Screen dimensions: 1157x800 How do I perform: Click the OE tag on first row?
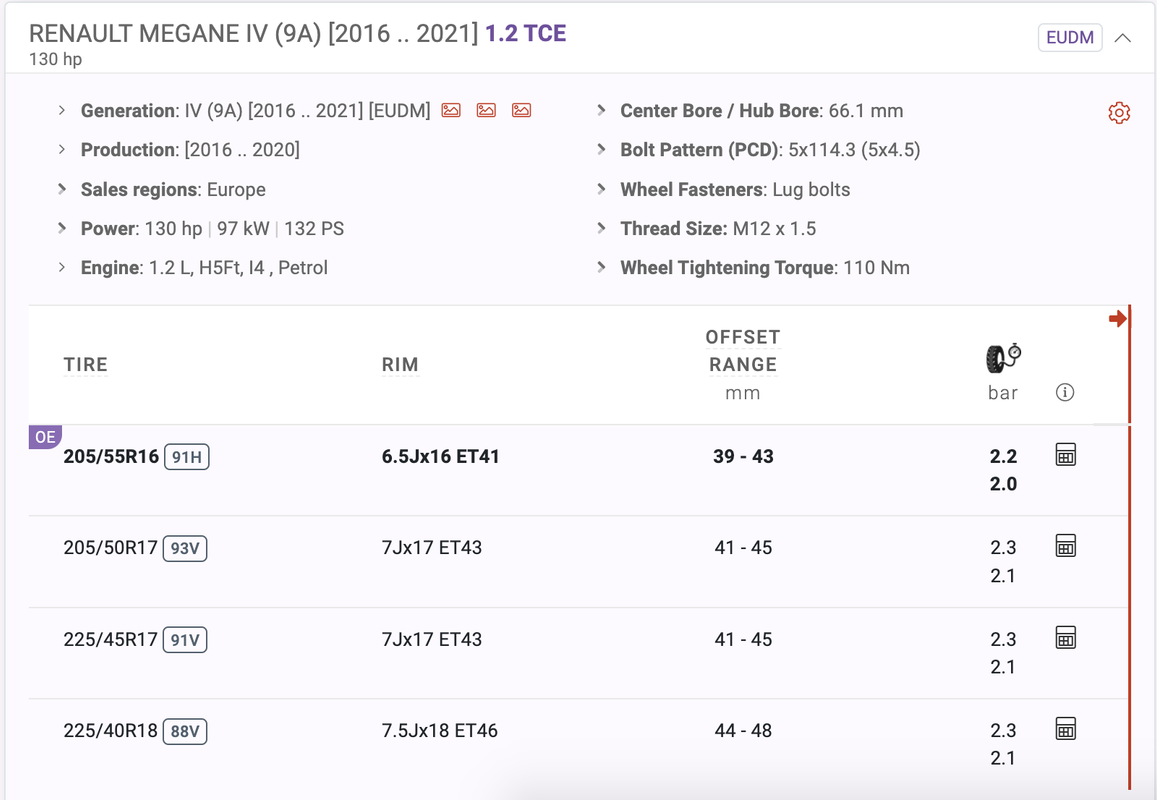[x=45, y=437]
